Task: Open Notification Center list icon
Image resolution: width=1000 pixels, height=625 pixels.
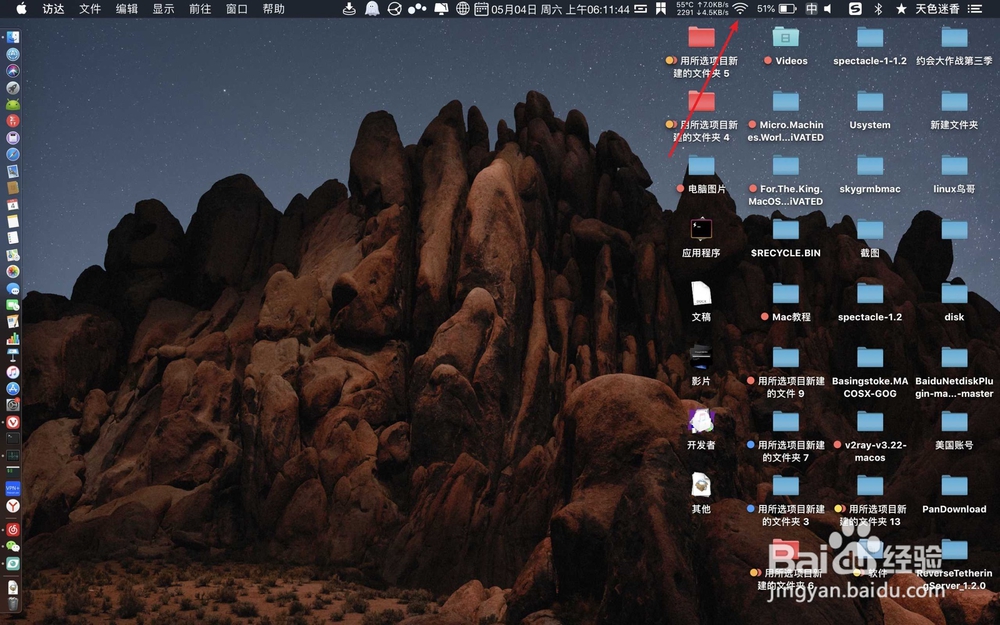Action: click(x=974, y=9)
